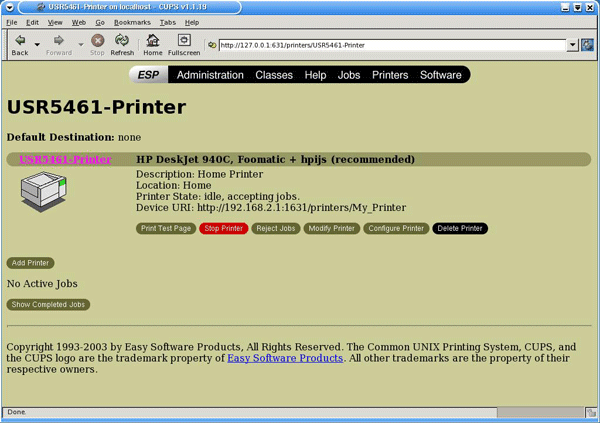Enter Fullscreen mode from toolbar
This screenshot has height=423, width=600.
tap(184, 41)
